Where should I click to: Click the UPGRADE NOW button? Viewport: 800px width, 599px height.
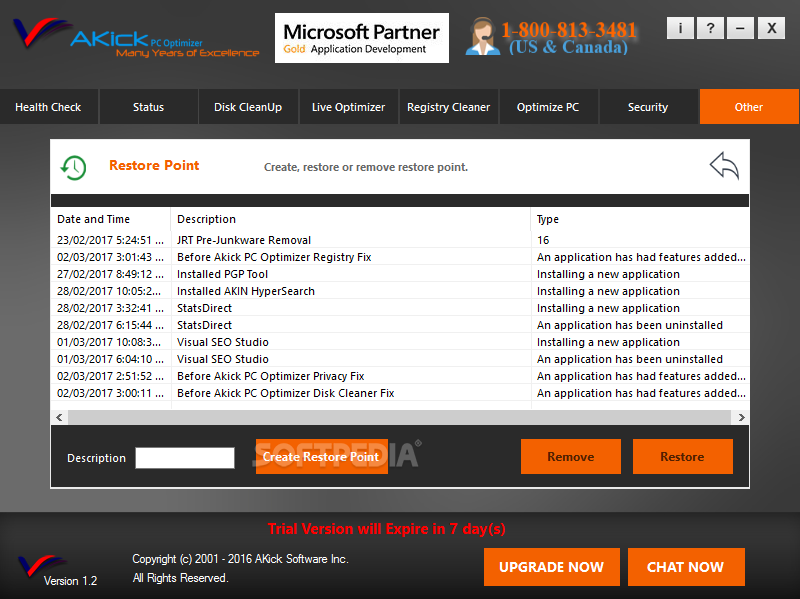click(552, 567)
